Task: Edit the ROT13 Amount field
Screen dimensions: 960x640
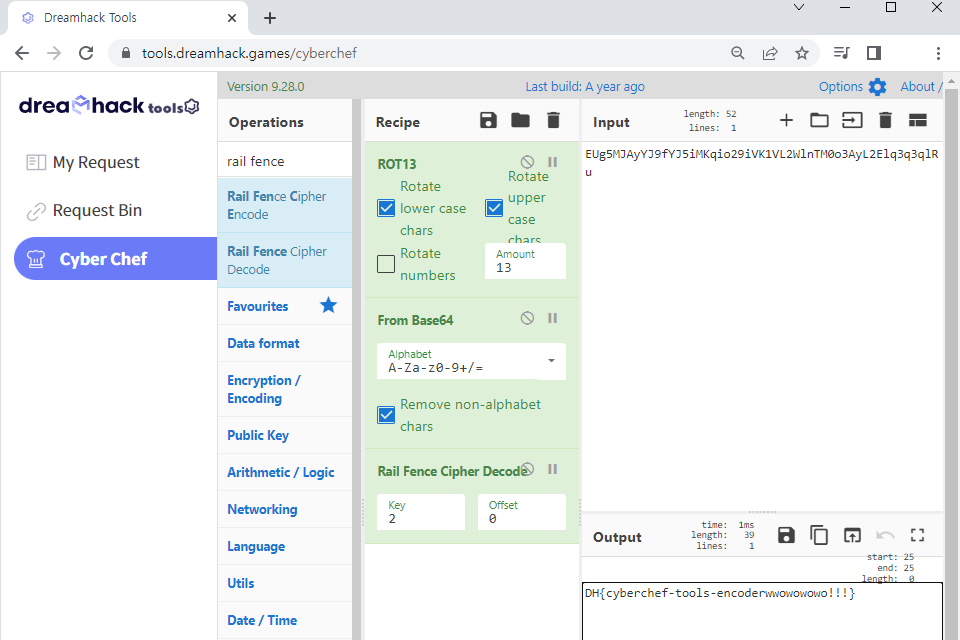Action: coord(525,262)
